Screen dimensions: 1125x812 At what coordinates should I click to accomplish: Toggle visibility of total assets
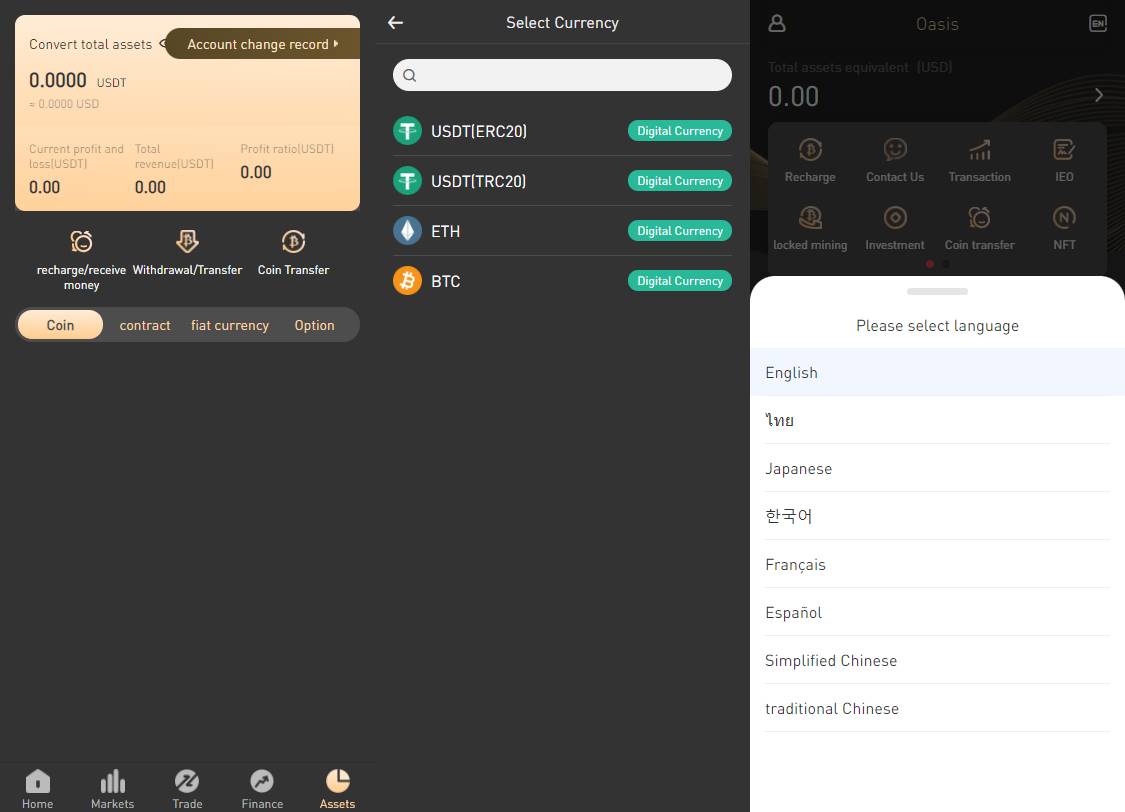[162, 44]
